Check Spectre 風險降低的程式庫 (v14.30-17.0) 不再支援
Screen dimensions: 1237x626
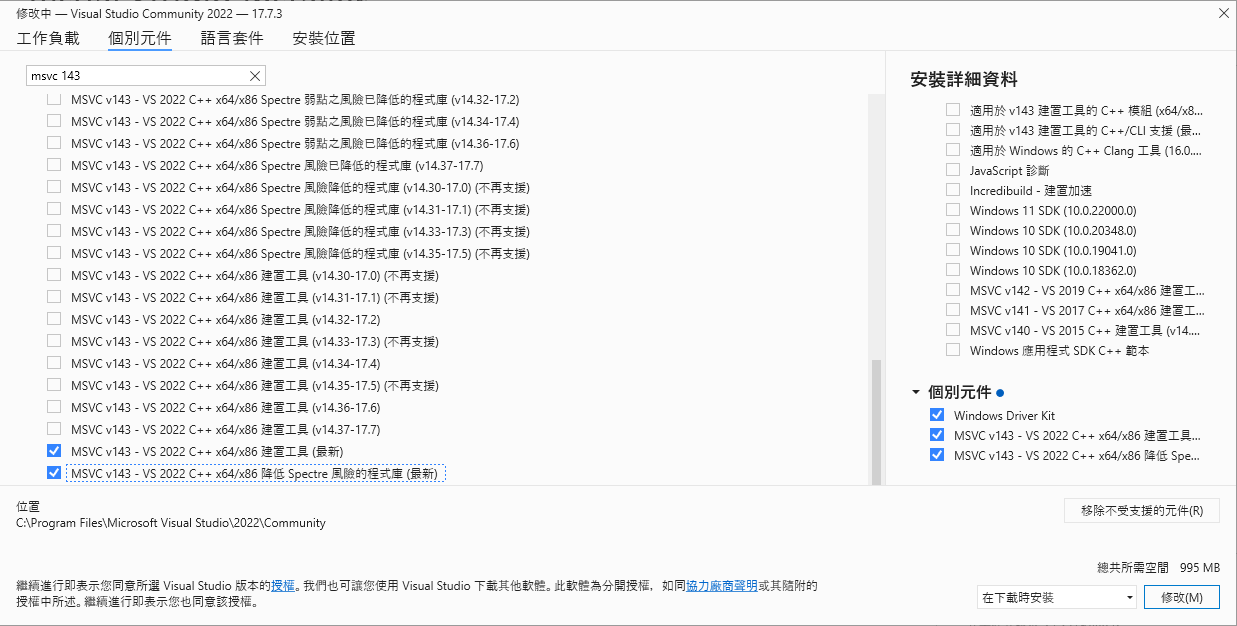[54, 188]
